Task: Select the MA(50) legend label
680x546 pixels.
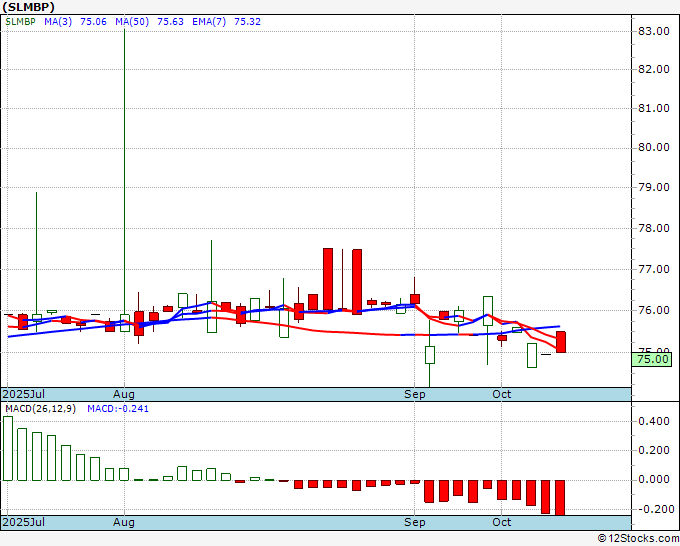Action: click(x=132, y=22)
